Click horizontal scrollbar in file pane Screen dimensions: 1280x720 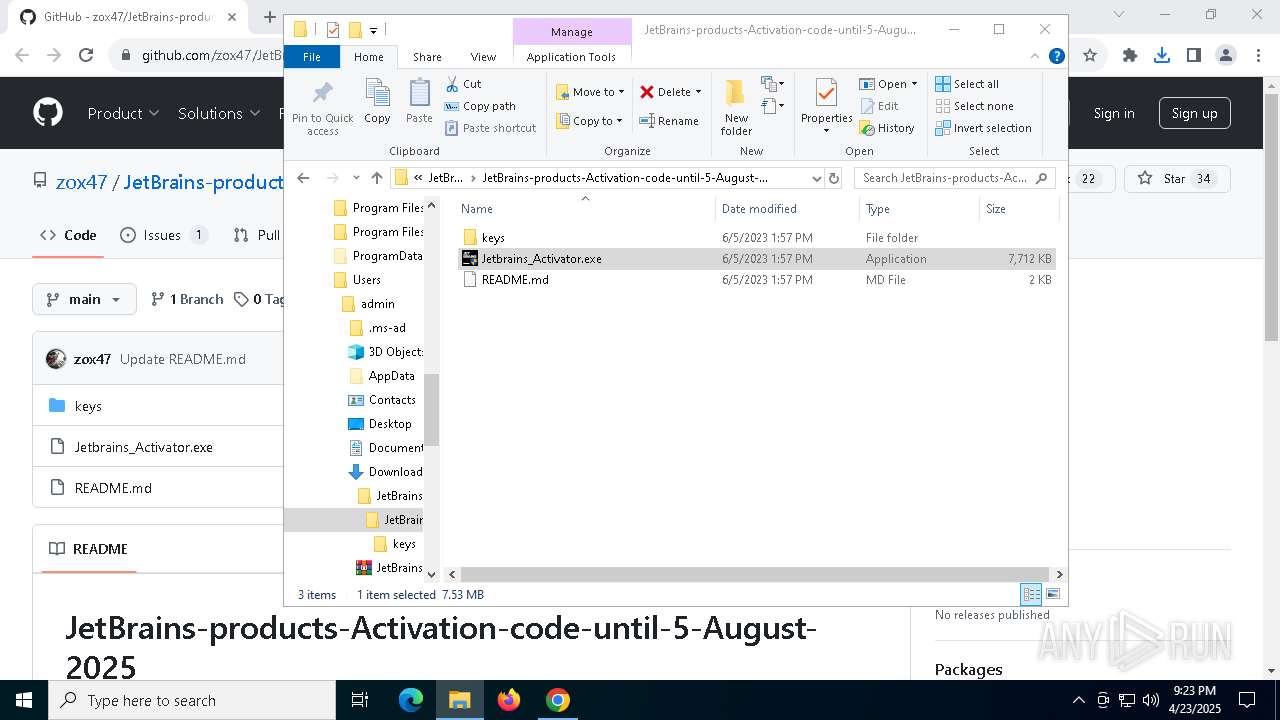click(755, 574)
